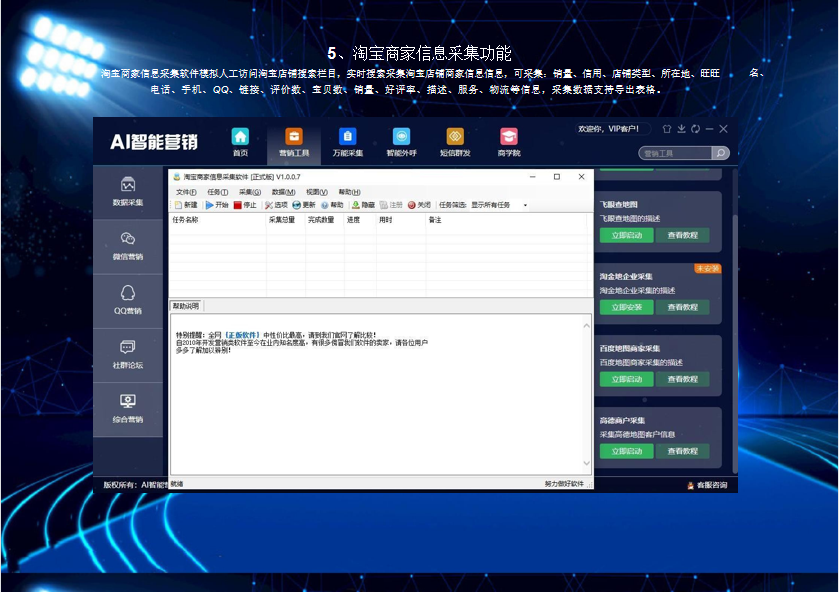Open 客服咨询 customer service link
The width and height of the screenshot is (839, 592).
707,485
